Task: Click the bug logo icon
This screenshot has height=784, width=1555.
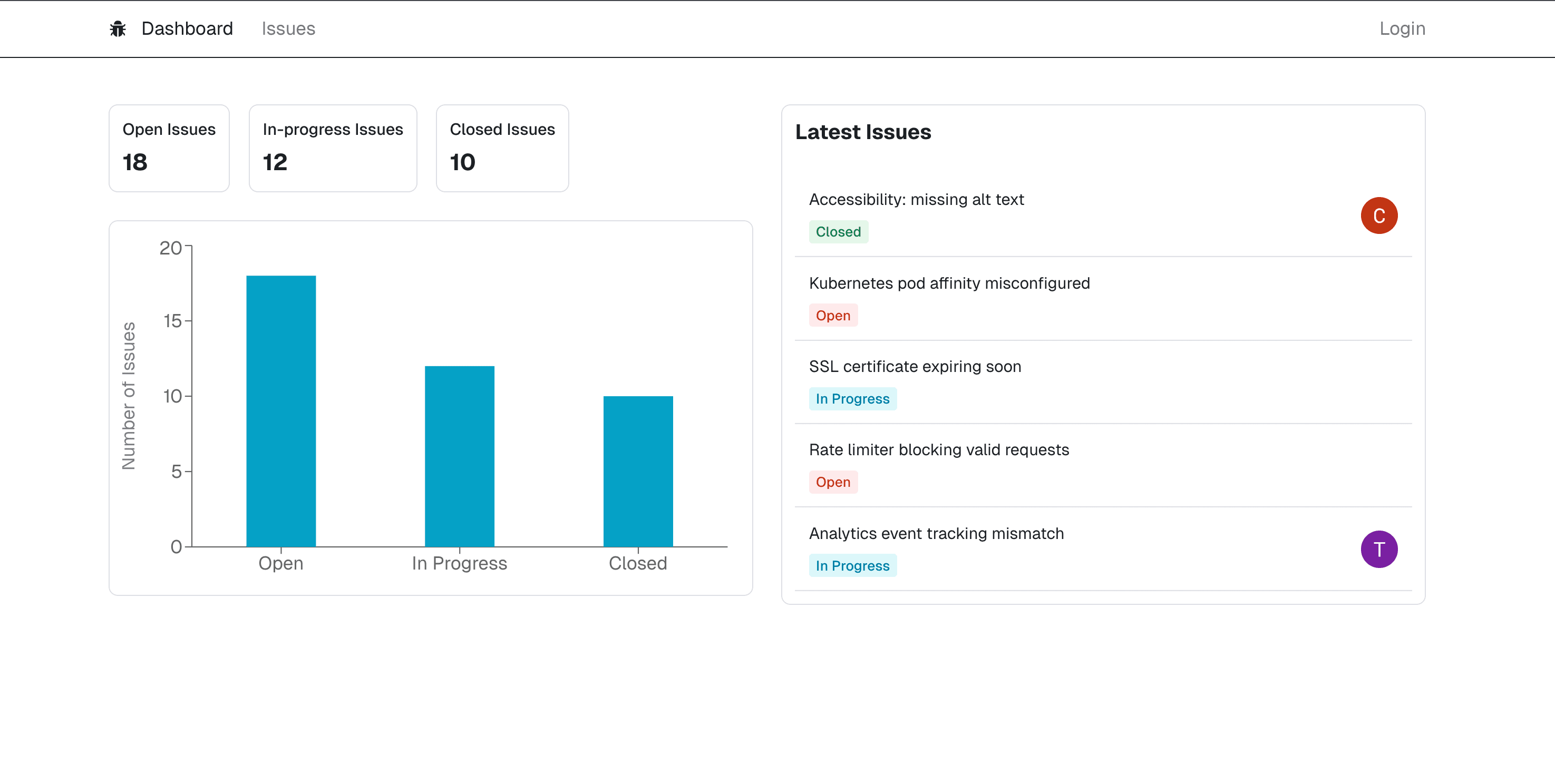Action: tap(118, 29)
